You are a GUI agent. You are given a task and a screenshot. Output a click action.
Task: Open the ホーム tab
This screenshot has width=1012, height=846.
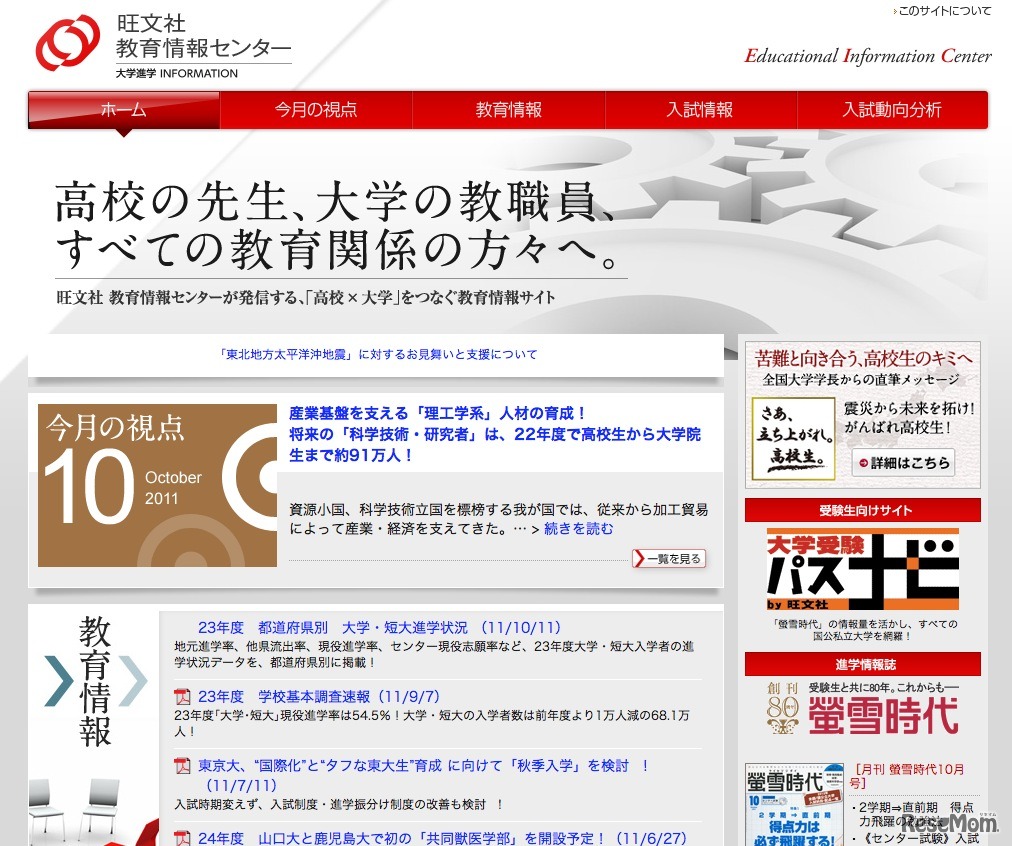pos(123,110)
